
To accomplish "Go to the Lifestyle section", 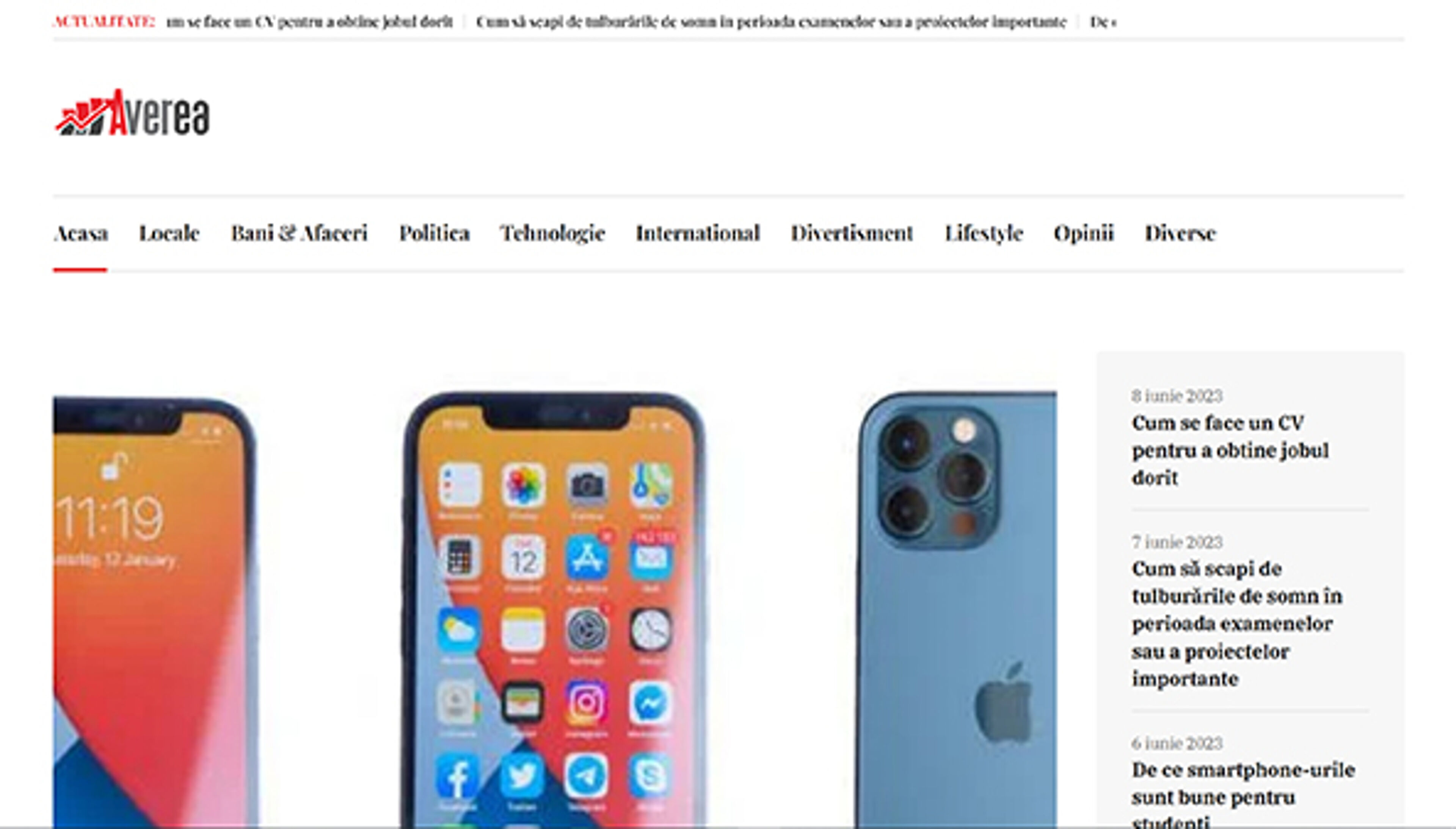I will point(984,233).
